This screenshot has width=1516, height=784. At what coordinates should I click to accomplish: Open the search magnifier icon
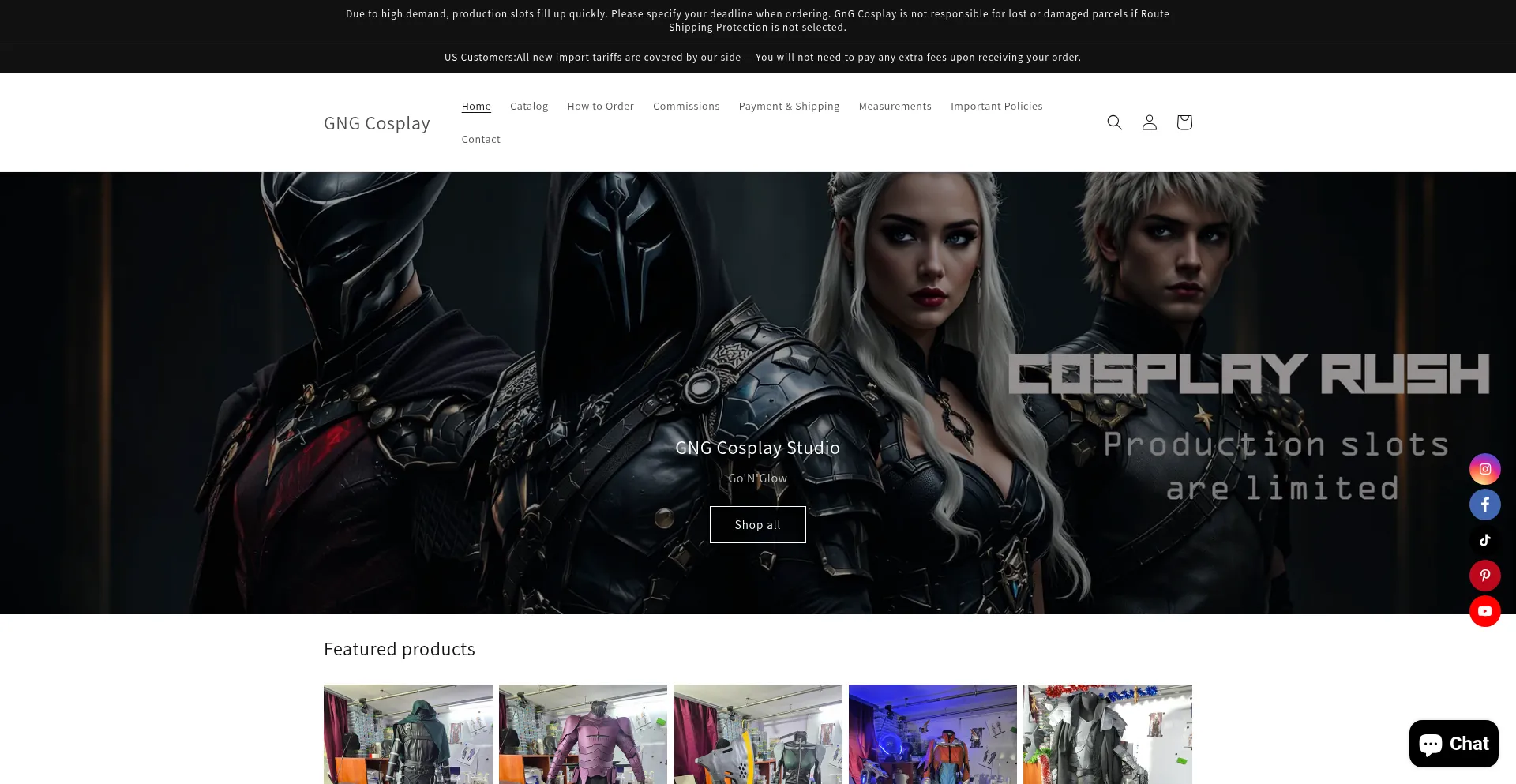pos(1114,122)
